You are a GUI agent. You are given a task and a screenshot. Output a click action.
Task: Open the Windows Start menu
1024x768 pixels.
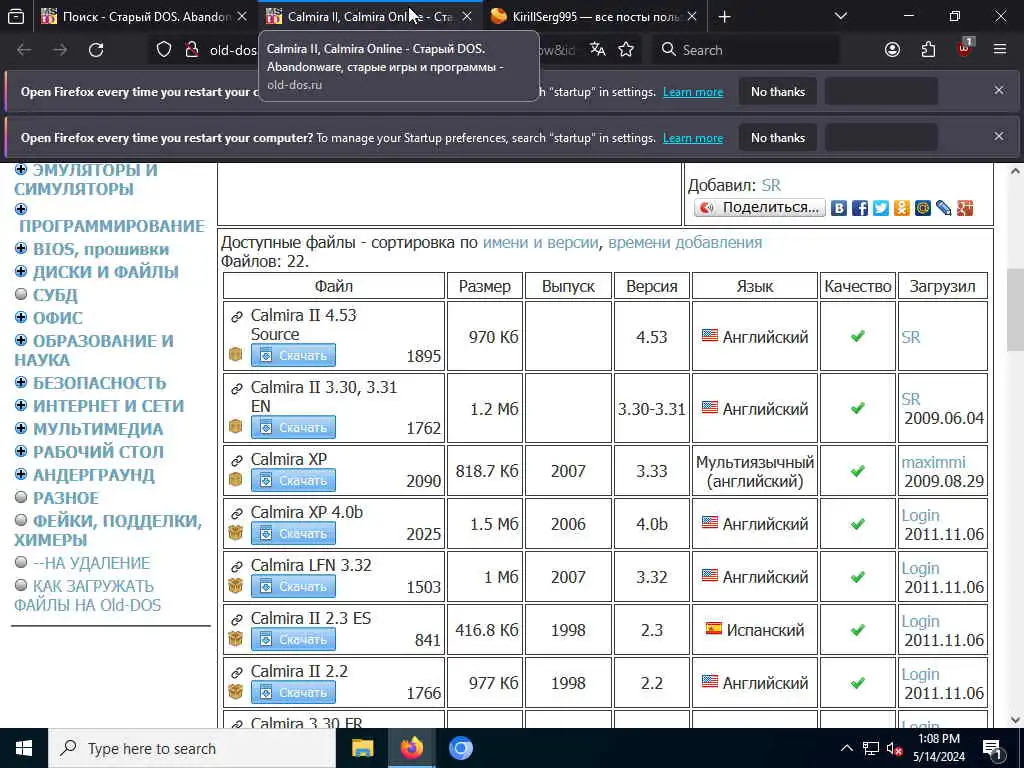24,748
